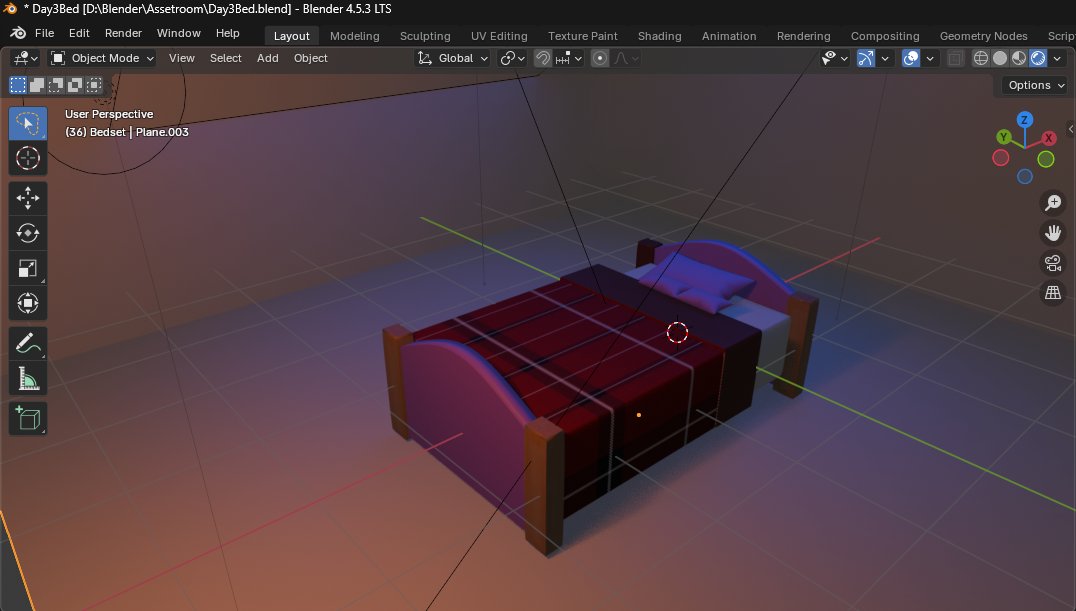This screenshot has width=1076, height=611.
Task: Select the Rotate tool
Action: point(27,233)
